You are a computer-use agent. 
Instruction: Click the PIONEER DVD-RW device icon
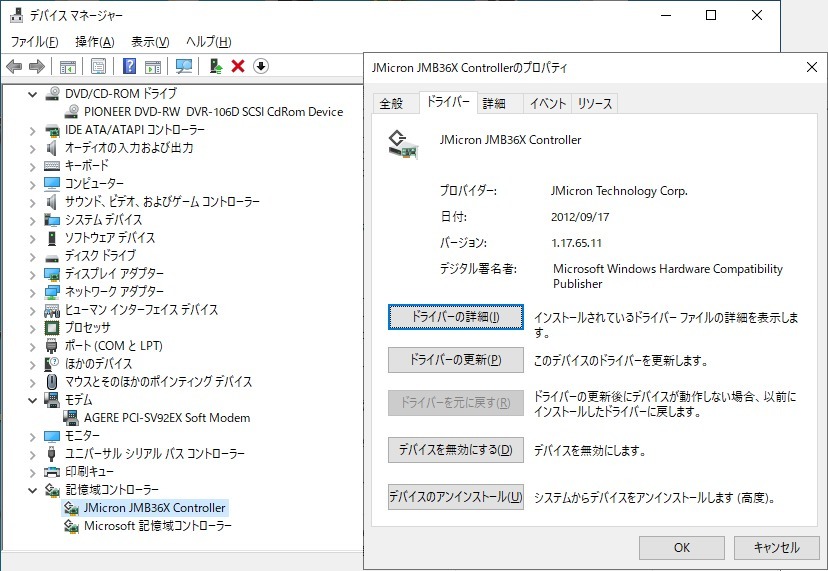tap(71, 111)
